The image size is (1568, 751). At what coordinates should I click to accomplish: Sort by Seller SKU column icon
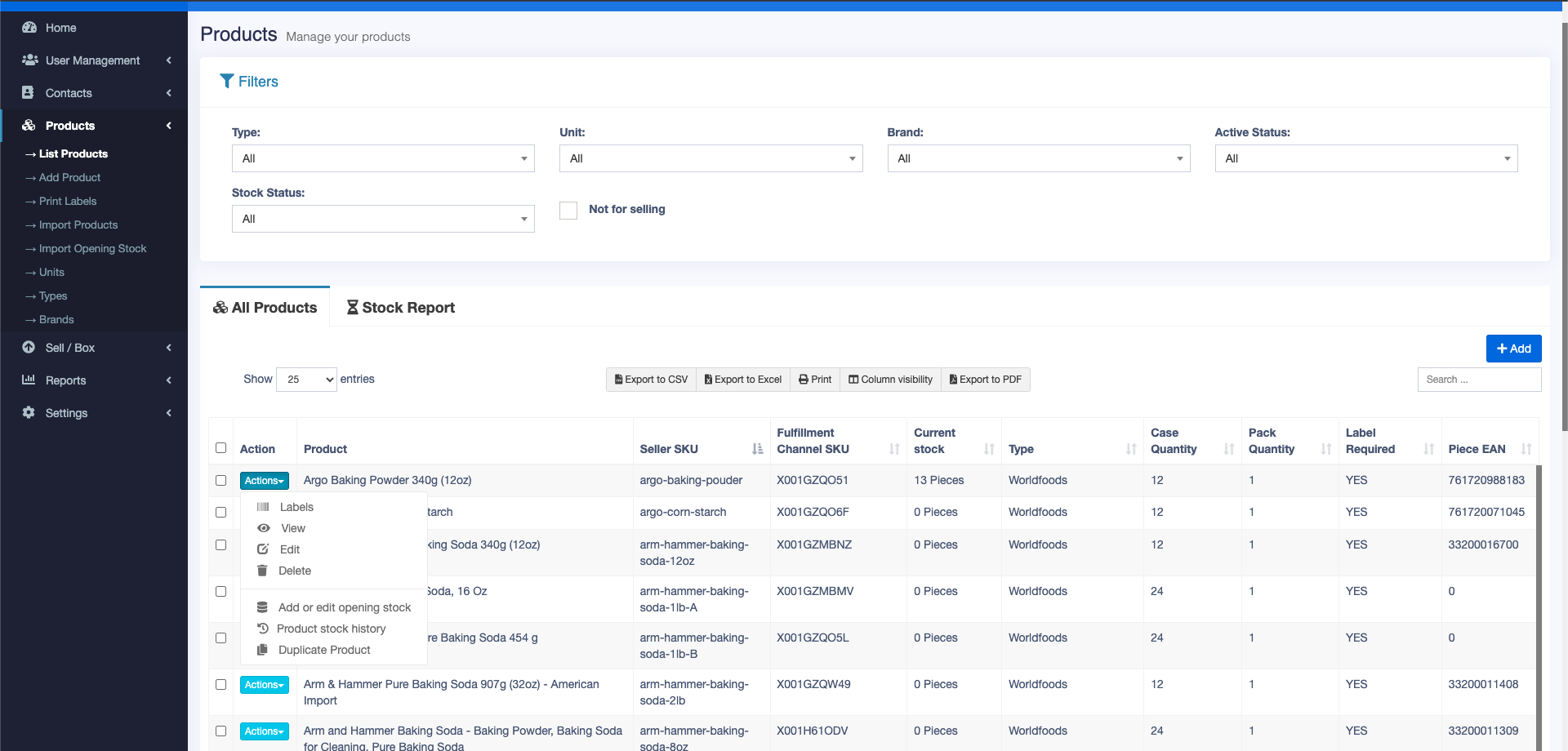pyautogui.click(x=758, y=449)
